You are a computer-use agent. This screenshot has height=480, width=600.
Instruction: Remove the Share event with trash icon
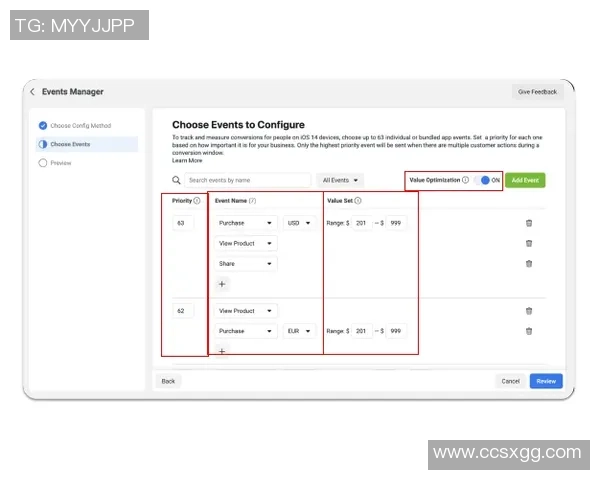point(529,264)
